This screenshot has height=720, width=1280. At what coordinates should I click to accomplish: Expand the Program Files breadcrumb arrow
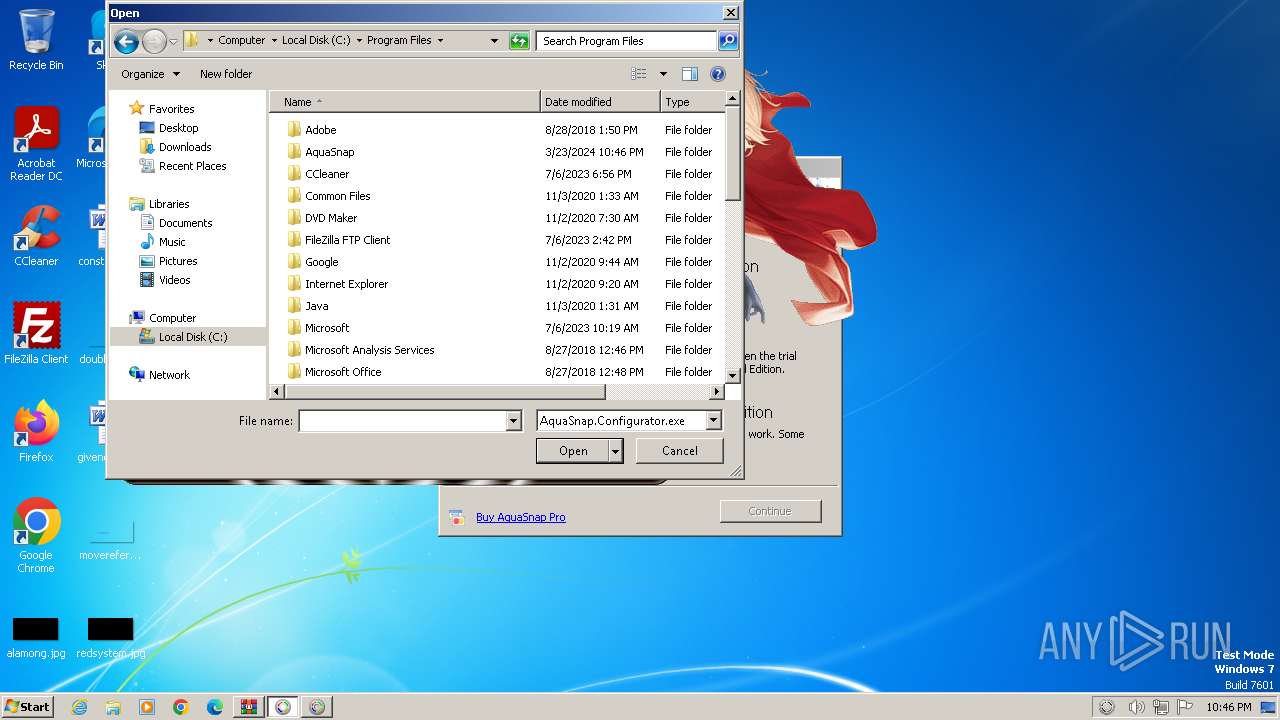440,41
